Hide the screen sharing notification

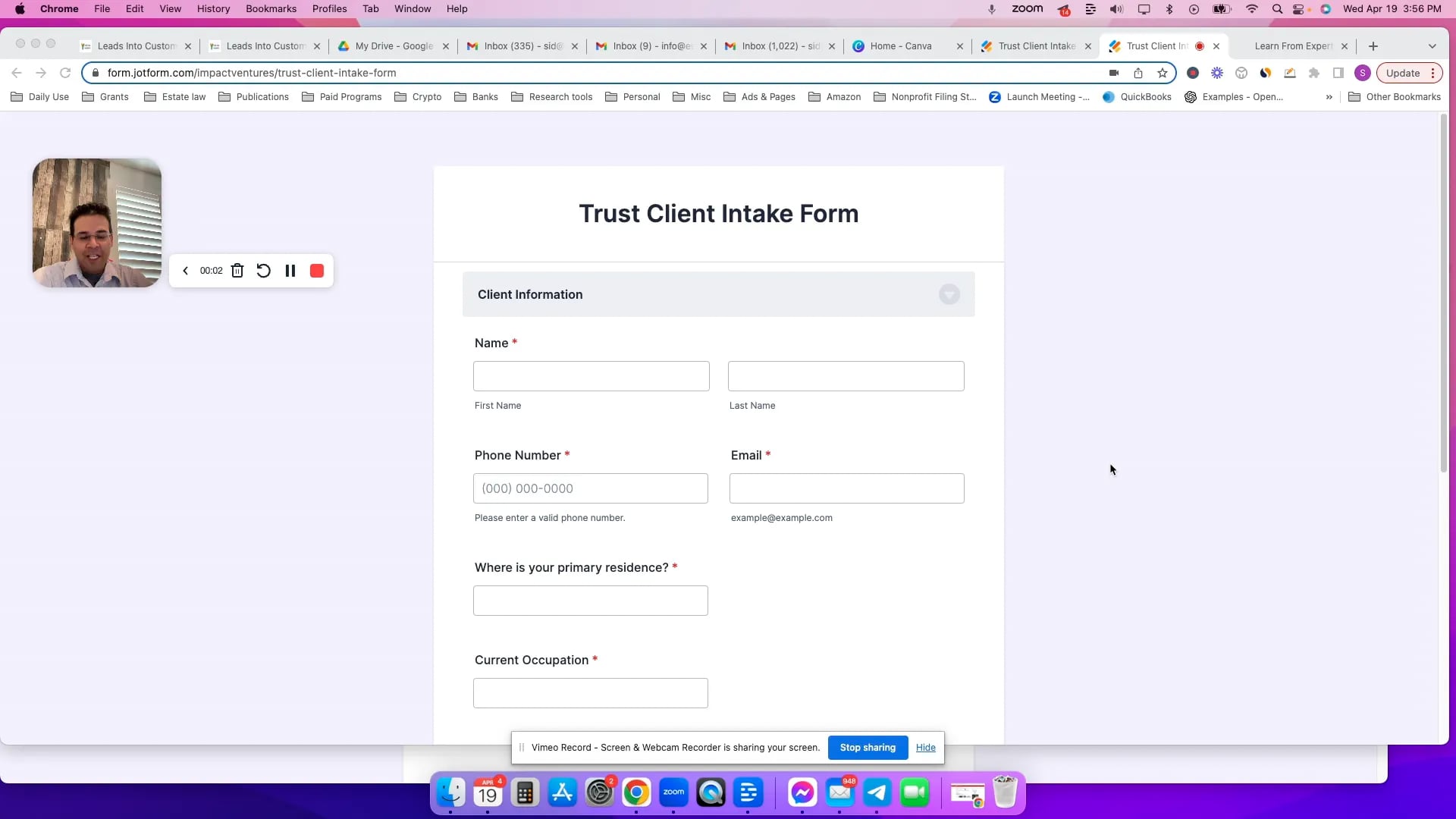point(925,748)
